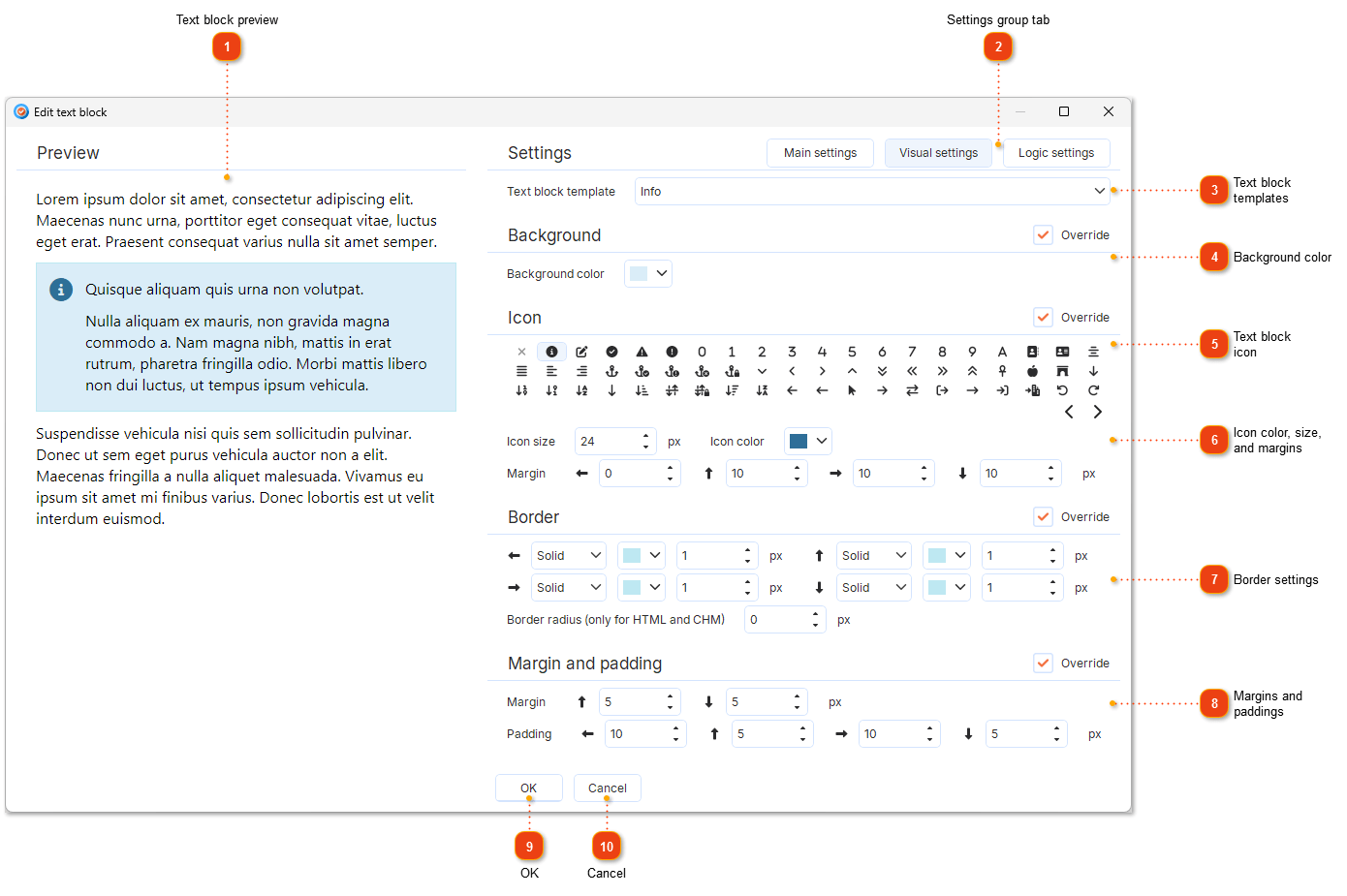1347x896 pixels.
Task: Select the info circle icon
Action: (x=551, y=352)
